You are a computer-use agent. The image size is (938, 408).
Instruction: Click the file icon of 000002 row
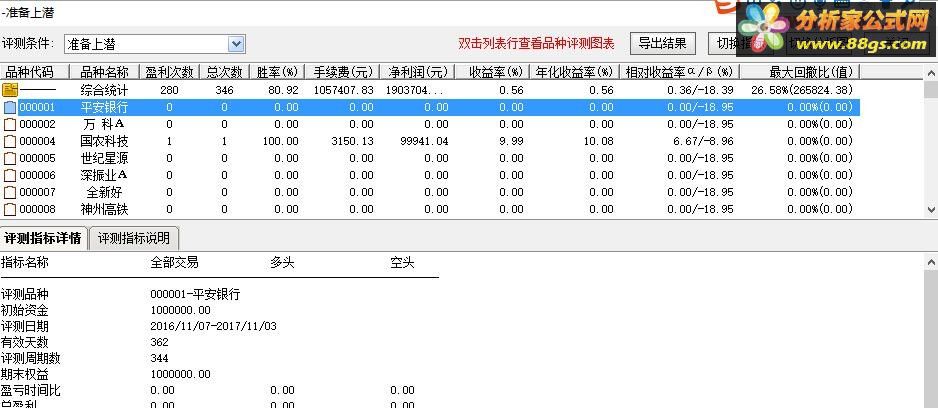10,124
